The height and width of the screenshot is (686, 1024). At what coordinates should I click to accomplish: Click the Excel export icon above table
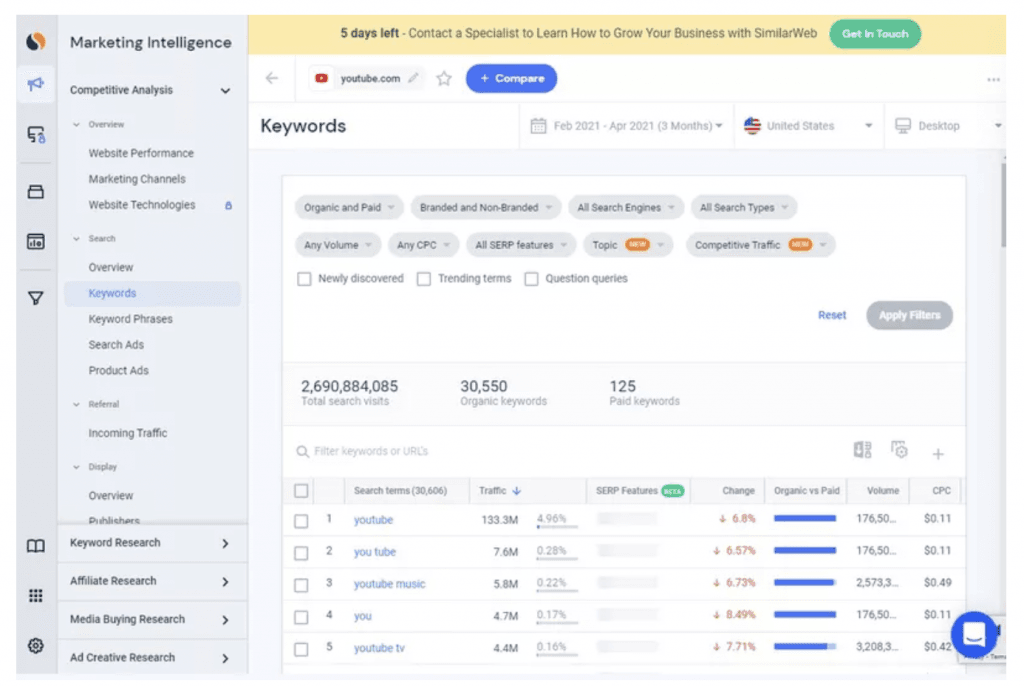tap(863, 449)
